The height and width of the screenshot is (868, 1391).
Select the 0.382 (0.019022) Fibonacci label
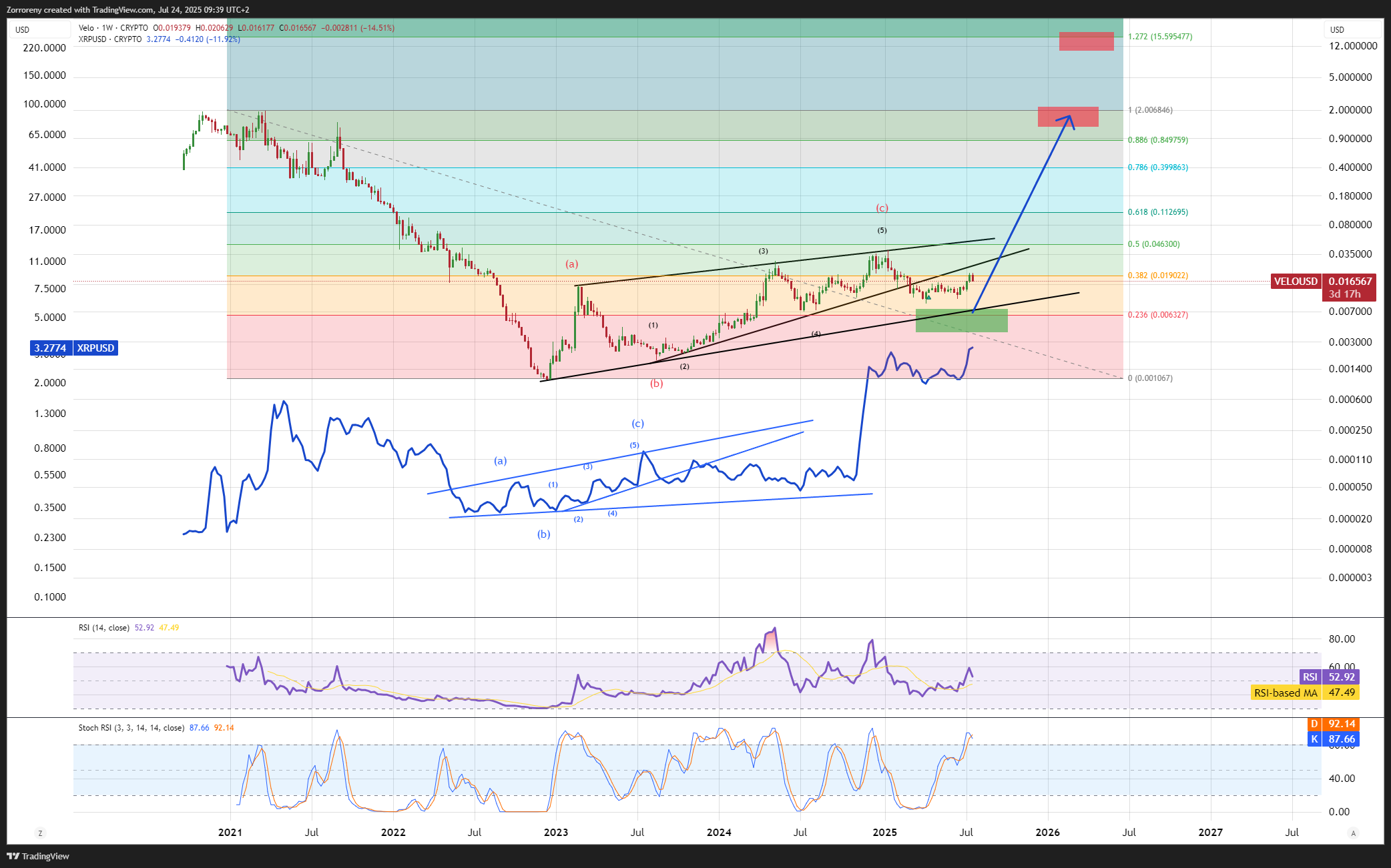1158,276
